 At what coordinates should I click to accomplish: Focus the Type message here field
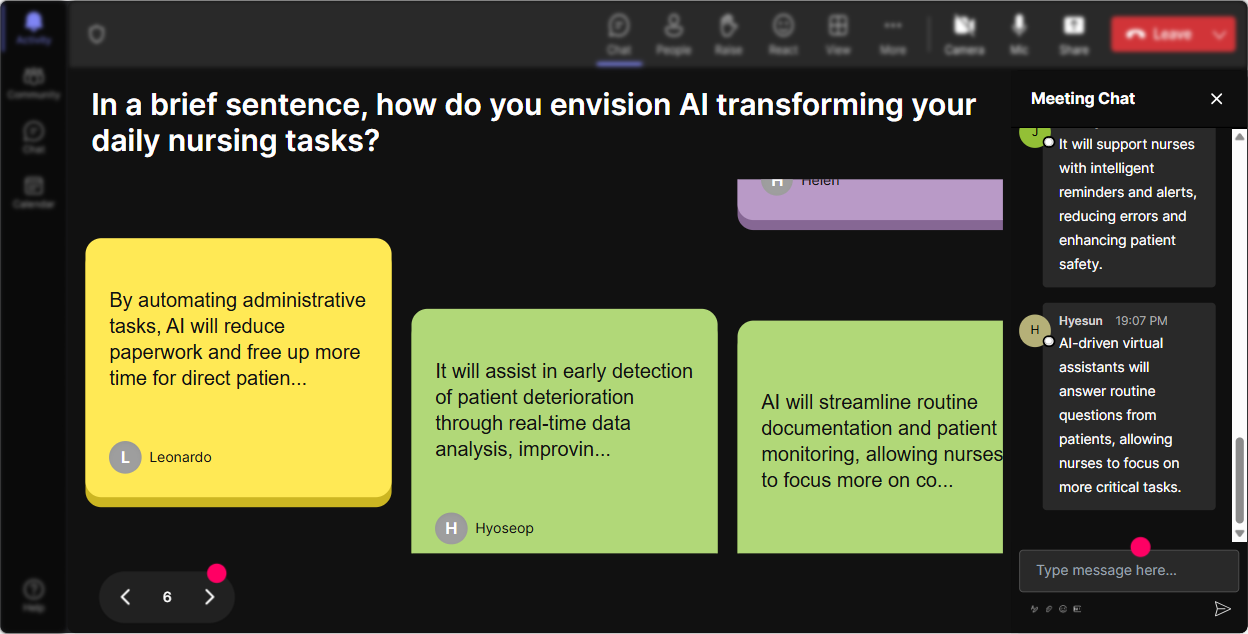(1128, 571)
